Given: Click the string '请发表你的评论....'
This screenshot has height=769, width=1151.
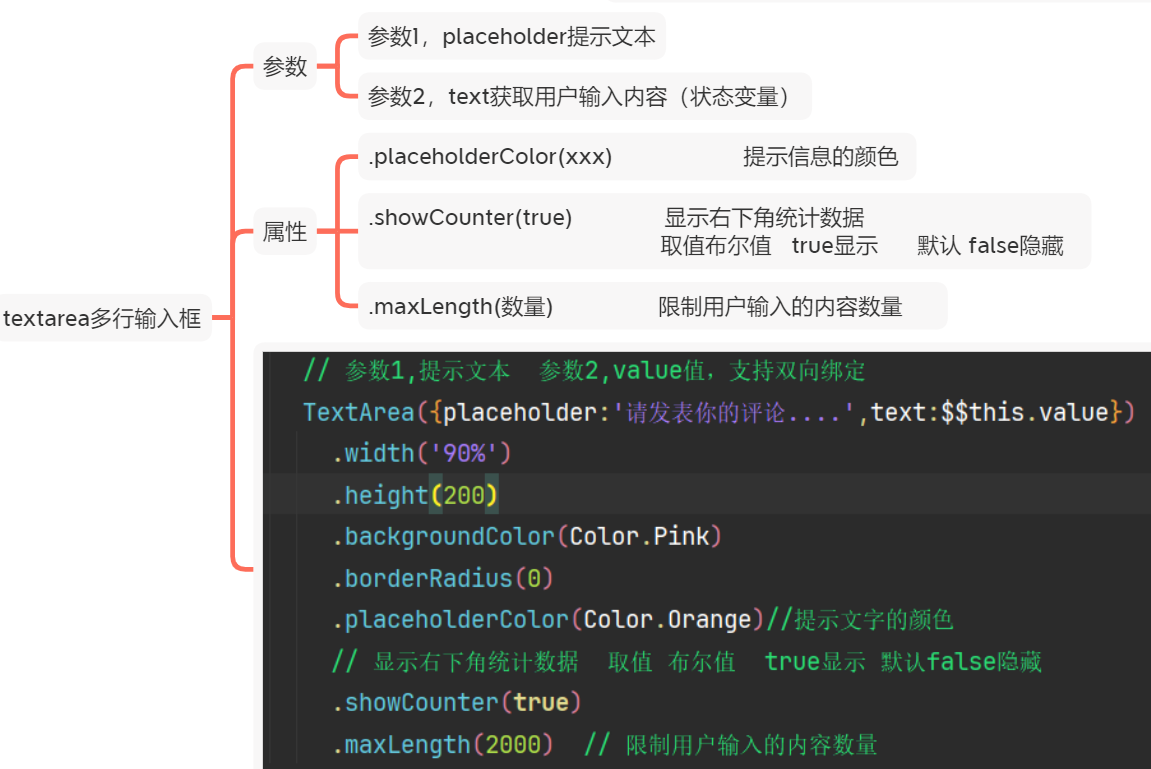Looking at the screenshot, I should click(732, 412).
